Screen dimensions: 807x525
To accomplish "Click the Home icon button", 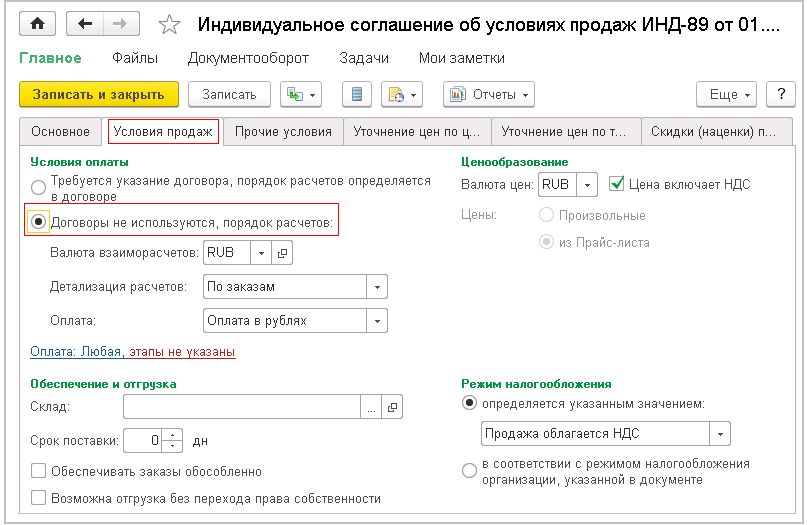I will pyautogui.click(x=38, y=23).
